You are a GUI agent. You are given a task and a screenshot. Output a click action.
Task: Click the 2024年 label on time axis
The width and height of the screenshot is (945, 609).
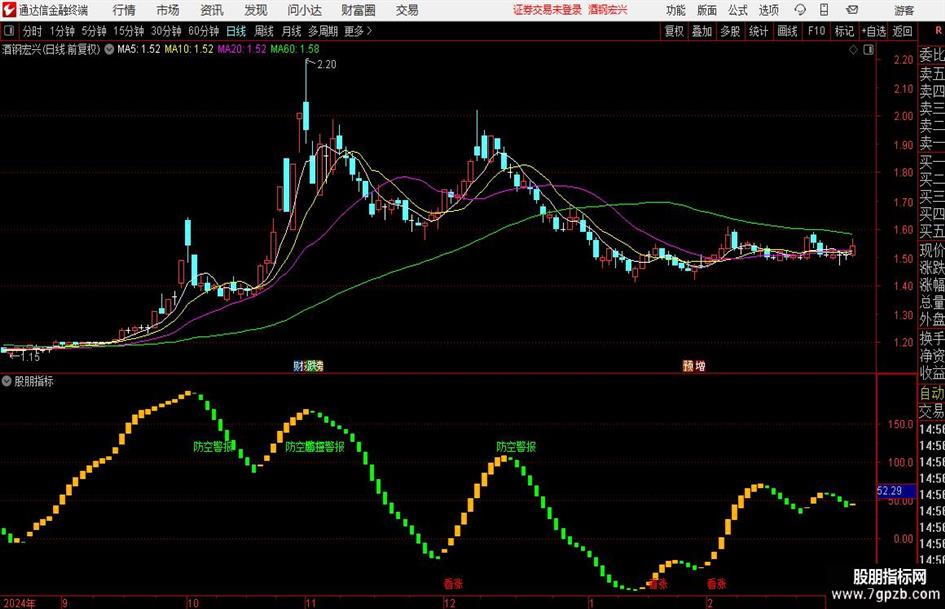click(x=19, y=603)
